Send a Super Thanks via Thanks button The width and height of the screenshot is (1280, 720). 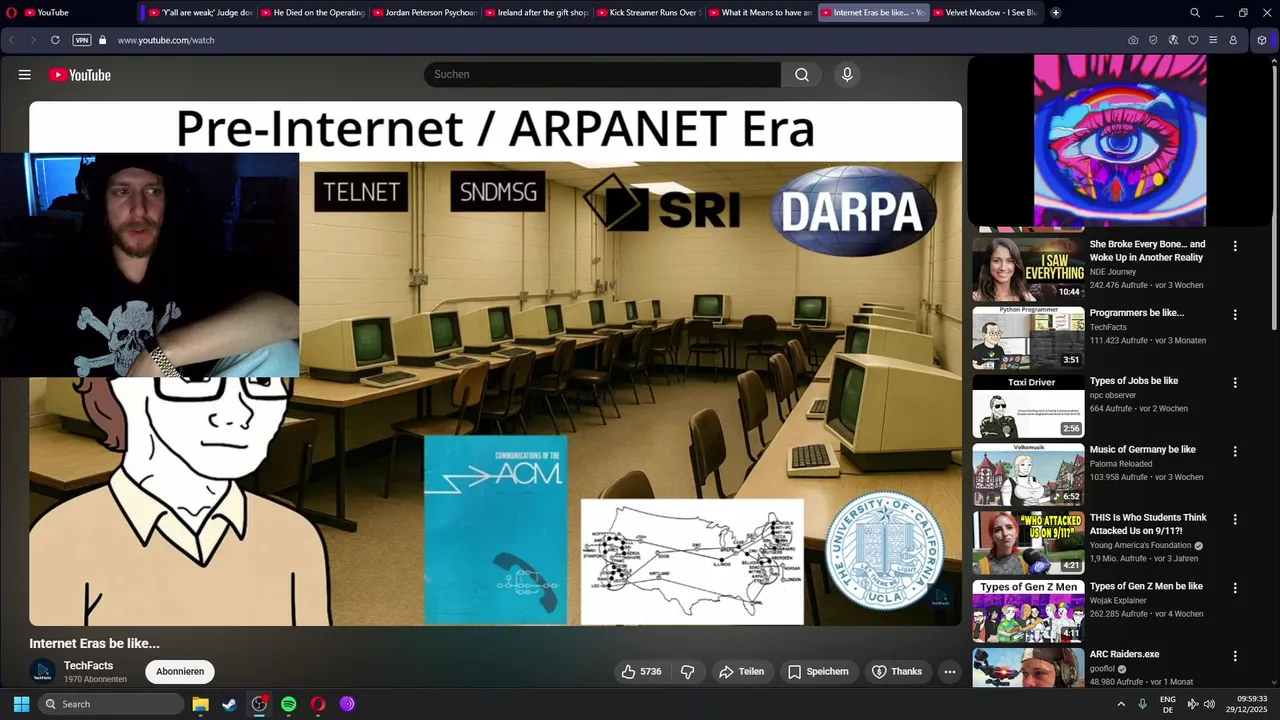(x=897, y=672)
